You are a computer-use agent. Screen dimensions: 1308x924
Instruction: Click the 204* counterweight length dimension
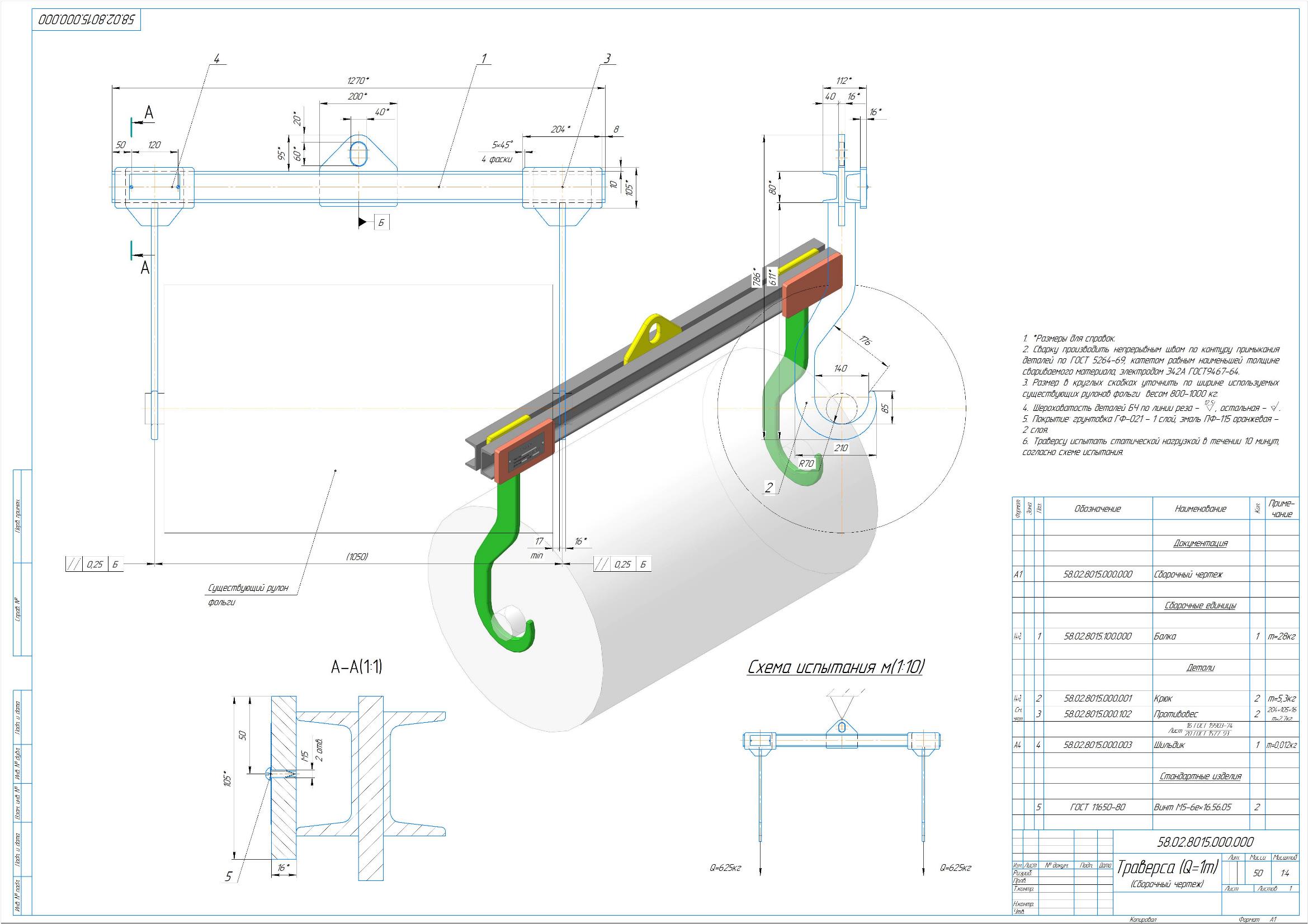(561, 129)
